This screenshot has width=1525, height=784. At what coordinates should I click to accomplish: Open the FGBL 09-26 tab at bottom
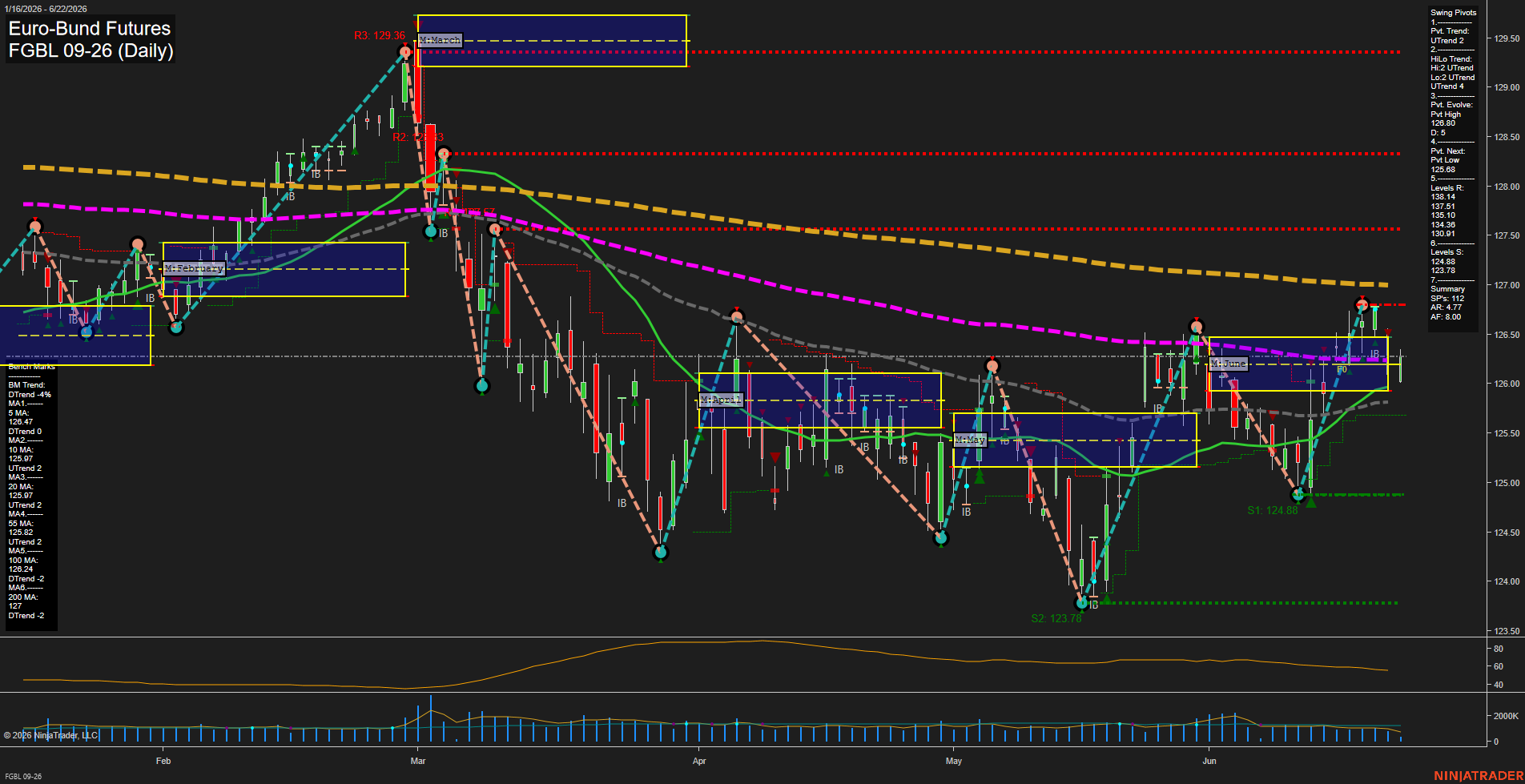coord(23,777)
